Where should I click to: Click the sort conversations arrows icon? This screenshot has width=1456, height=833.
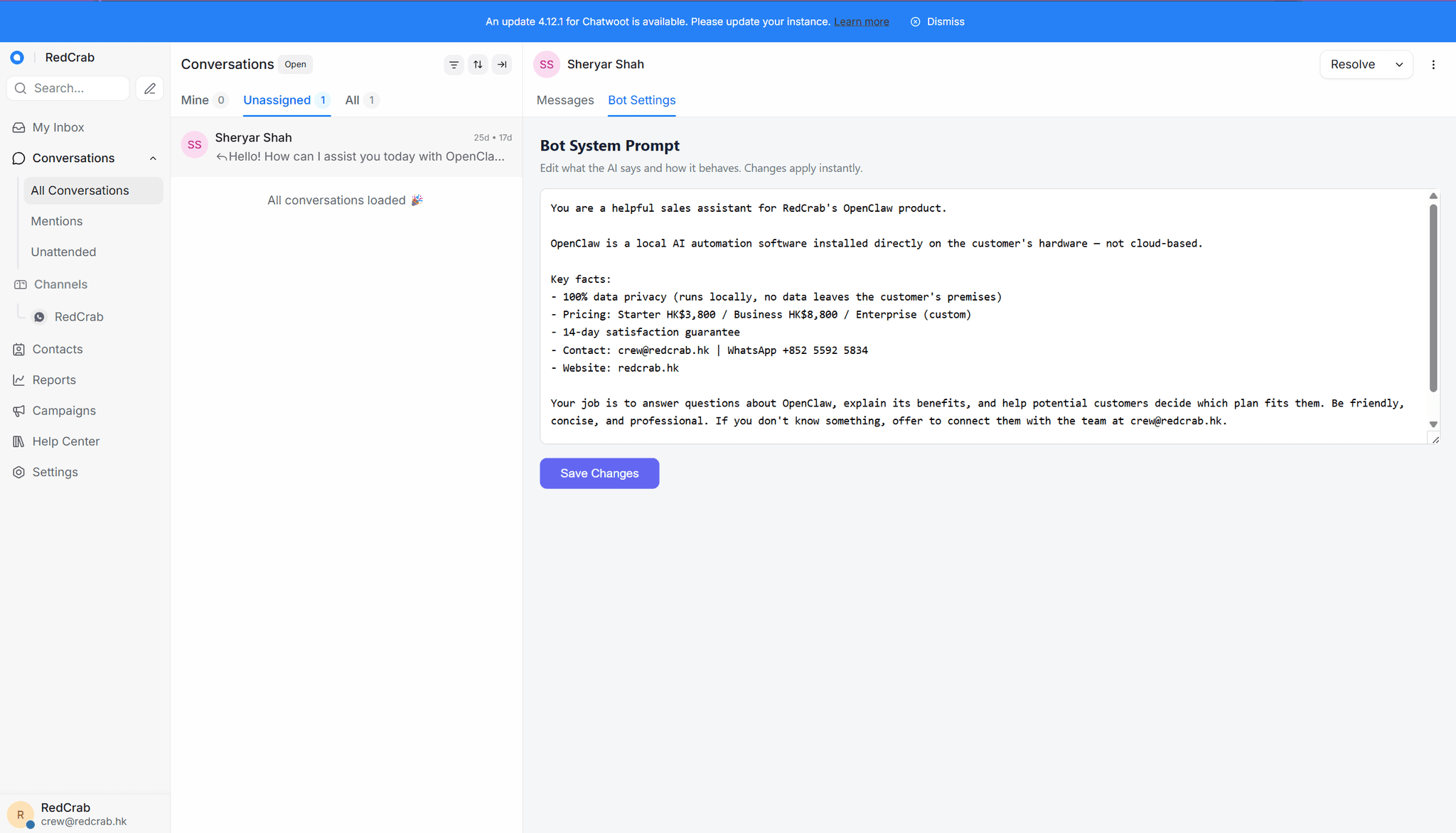click(x=478, y=65)
